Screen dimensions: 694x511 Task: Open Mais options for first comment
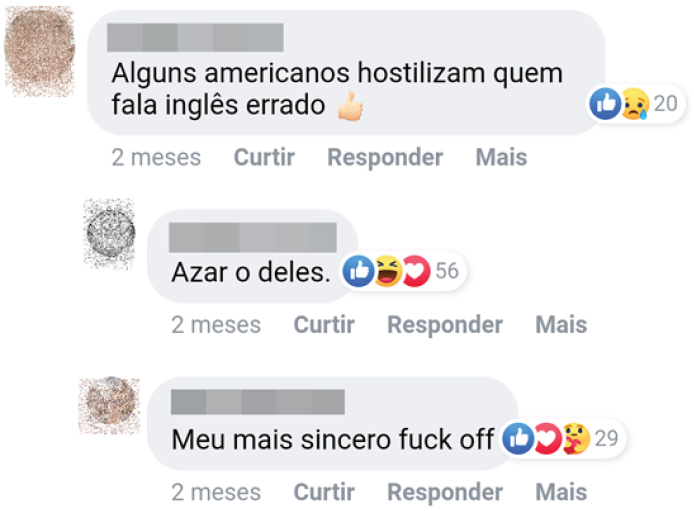coord(501,157)
